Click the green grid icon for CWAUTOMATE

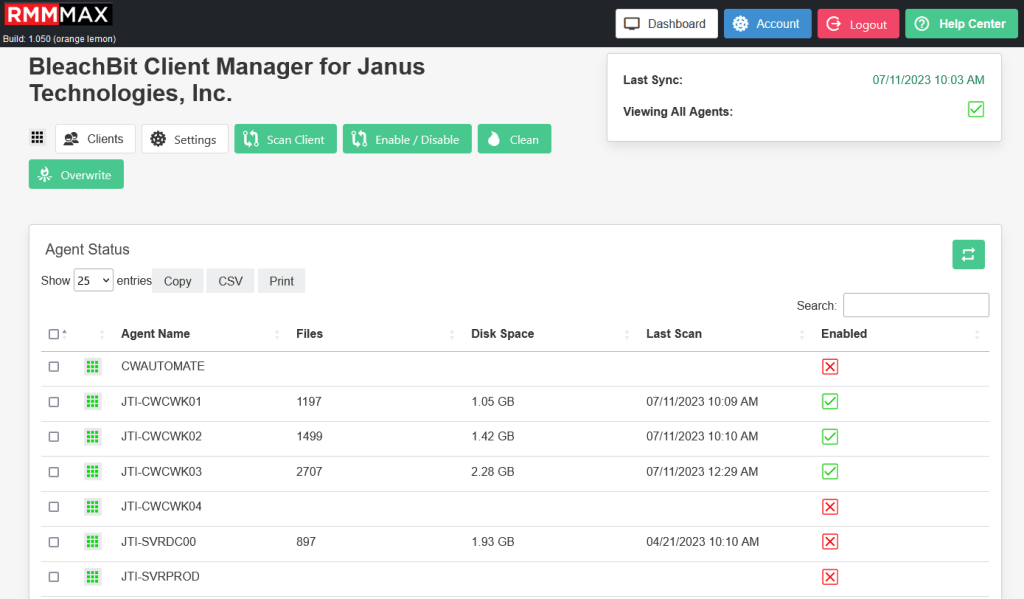point(93,366)
